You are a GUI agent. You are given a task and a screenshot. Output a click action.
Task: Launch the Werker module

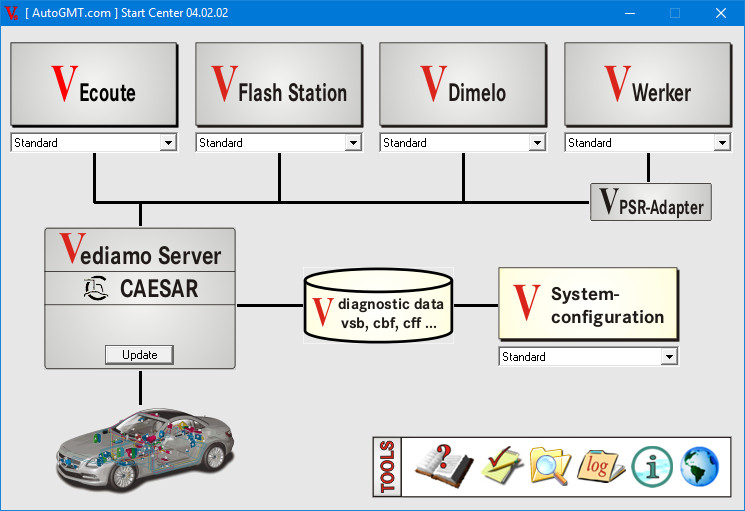pyautogui.click(x=648, y=85)
